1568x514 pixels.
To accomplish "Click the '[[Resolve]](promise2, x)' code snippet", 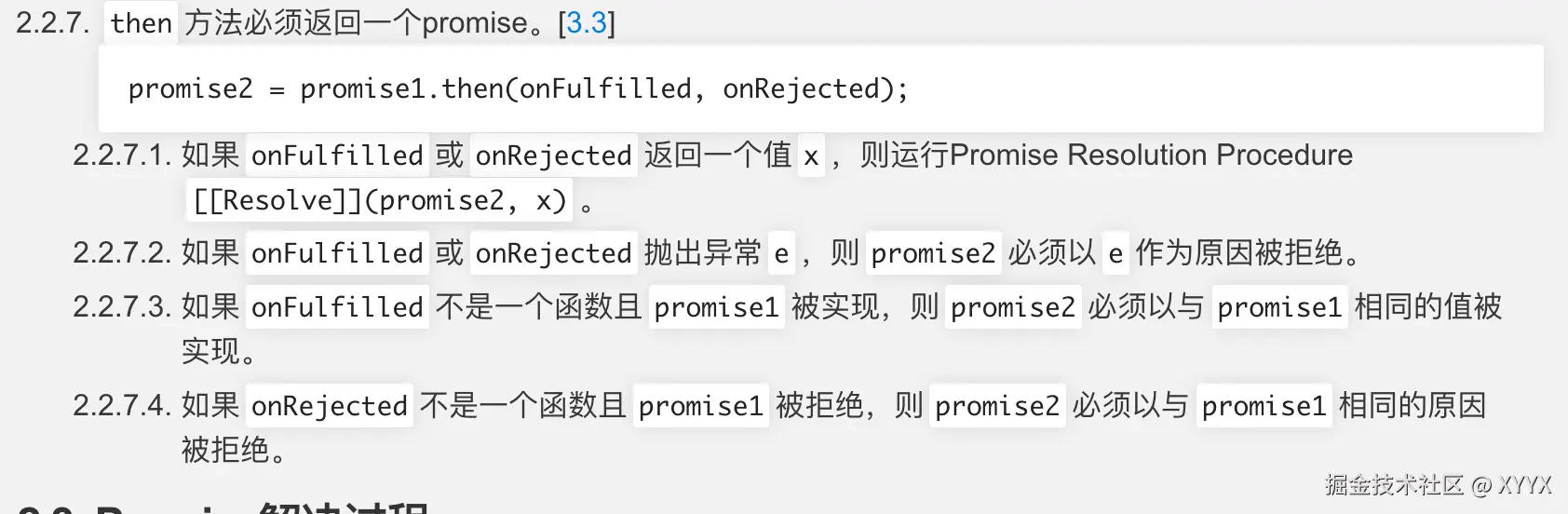I will tap(380, 201).
